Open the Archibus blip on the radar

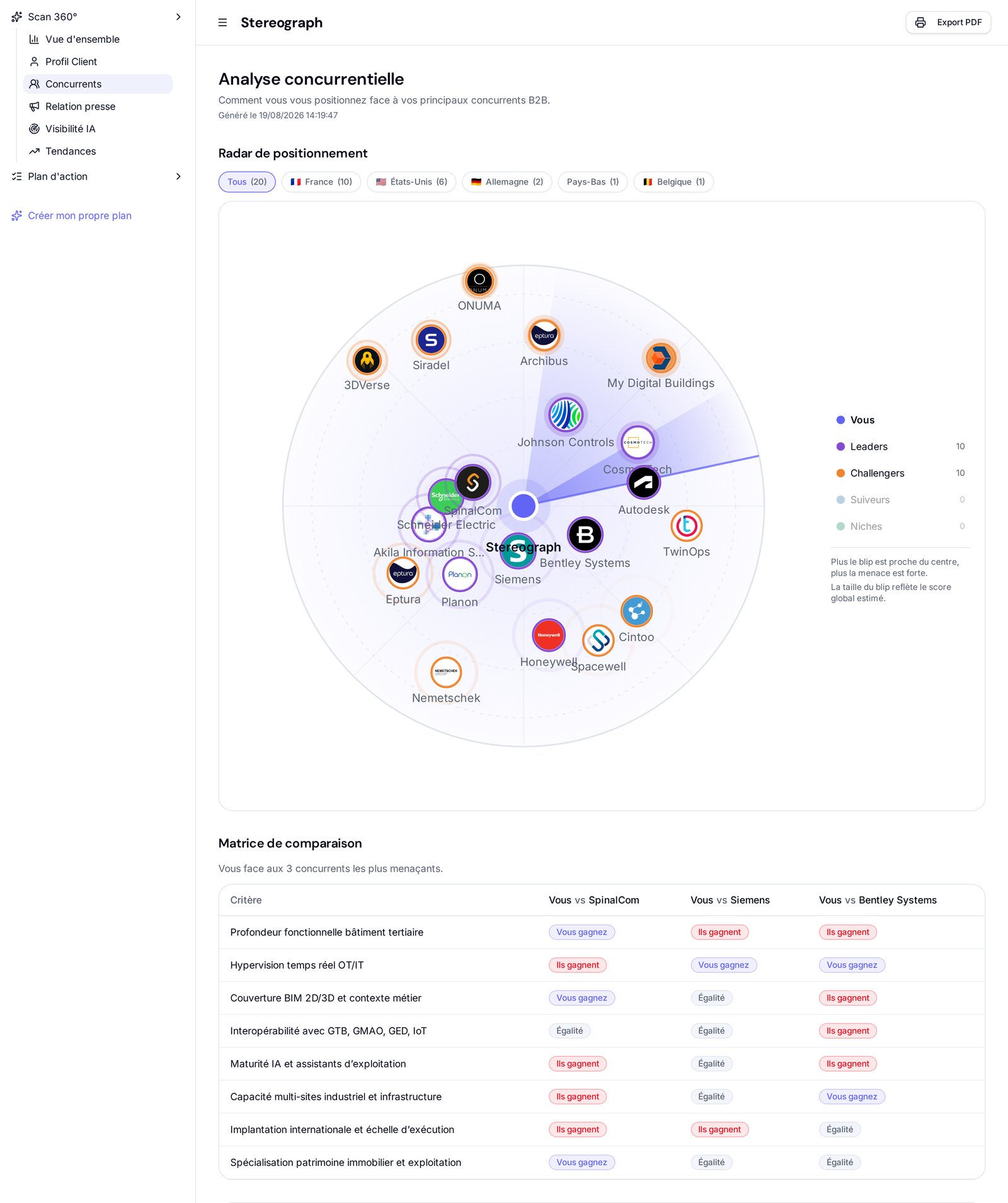[x=544, y=334]
